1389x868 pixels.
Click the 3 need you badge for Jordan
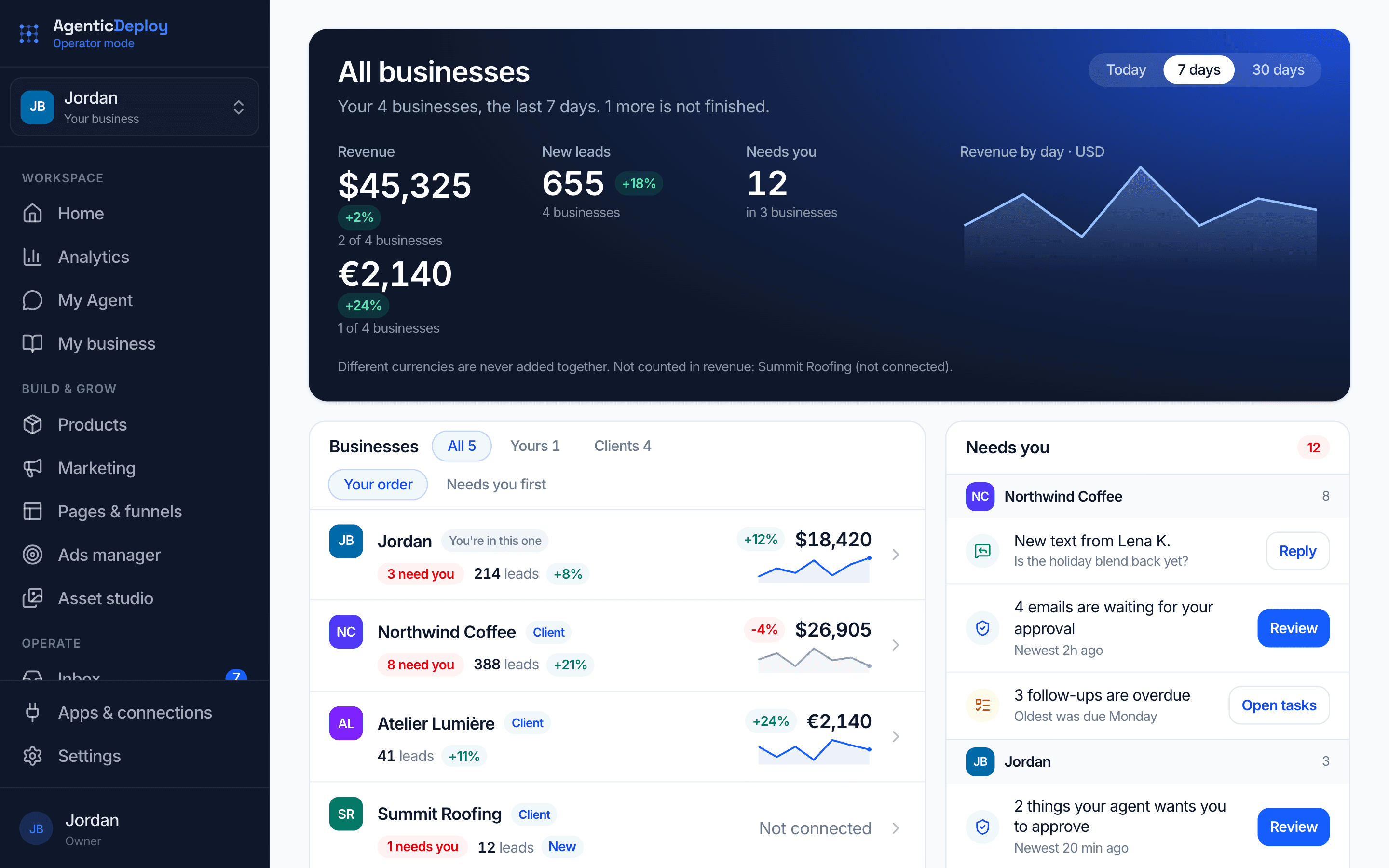(x=420, y=574)
